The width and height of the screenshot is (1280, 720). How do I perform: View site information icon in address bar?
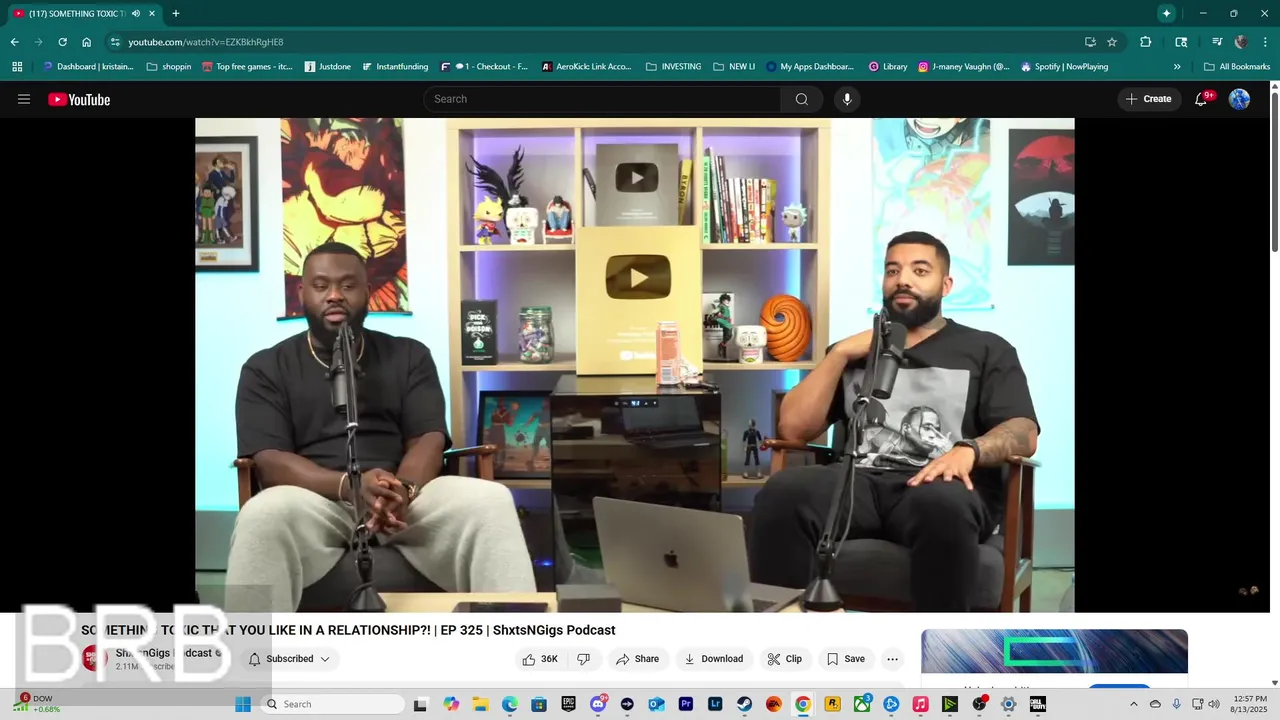pos(115,42)
